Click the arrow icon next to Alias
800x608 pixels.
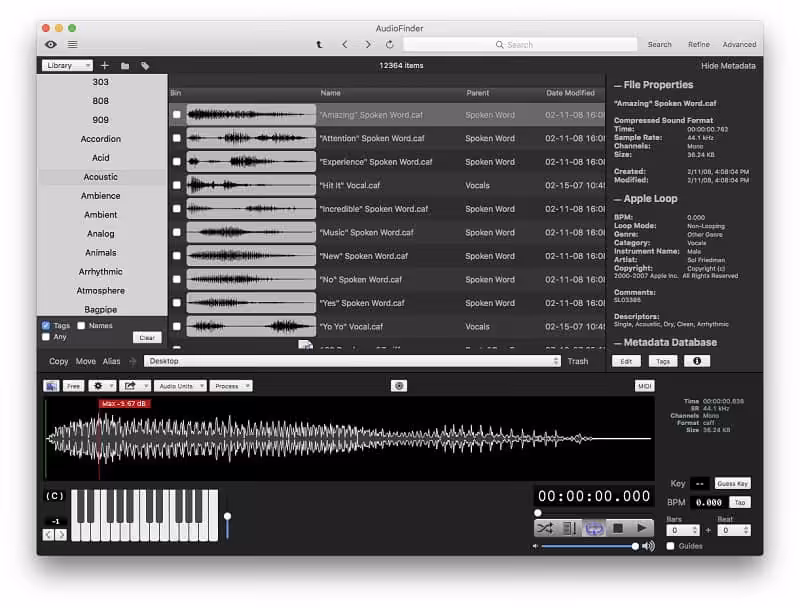click(133, 362)
